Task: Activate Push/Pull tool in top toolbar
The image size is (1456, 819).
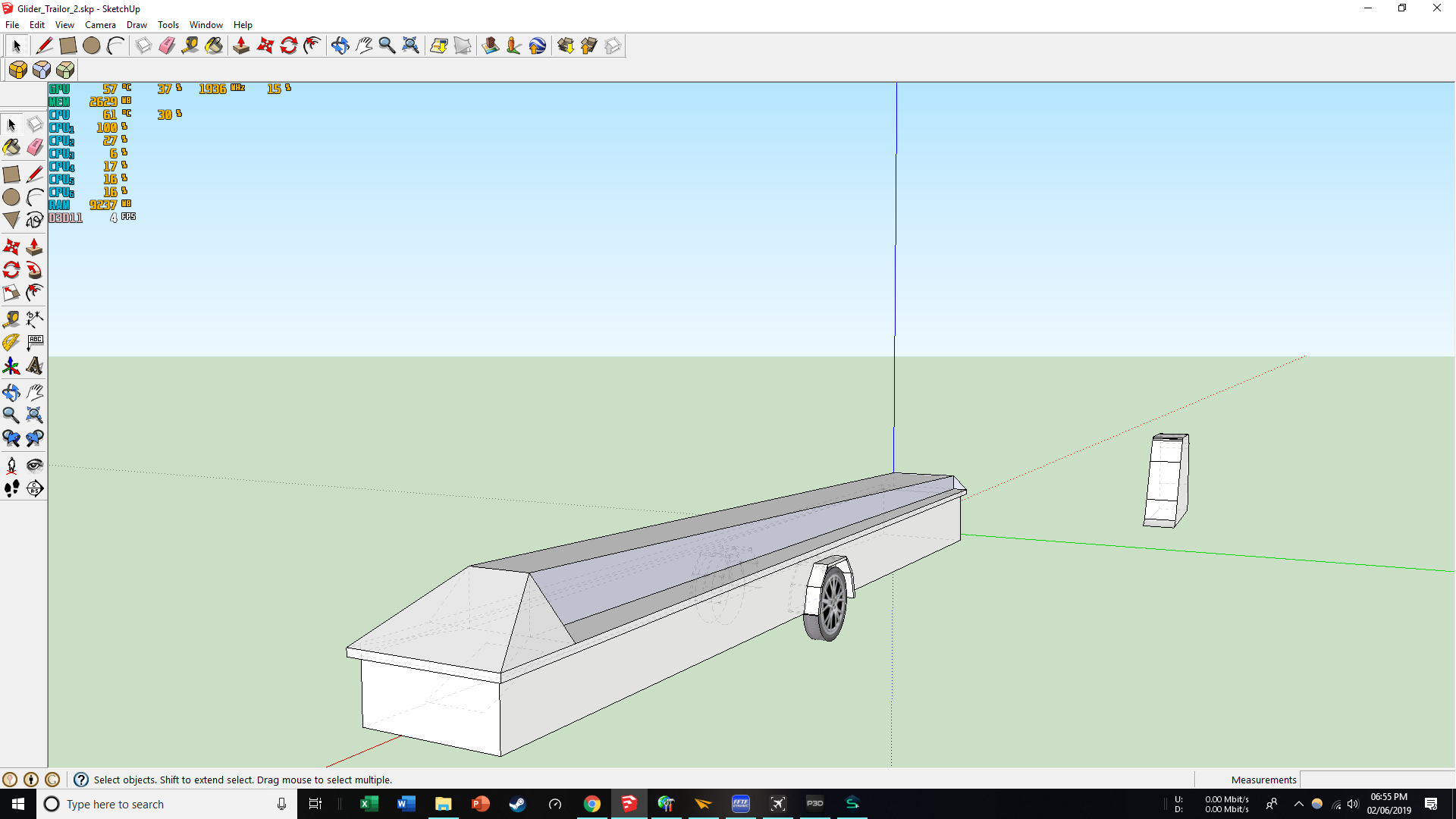Action: tap(241, 46)
